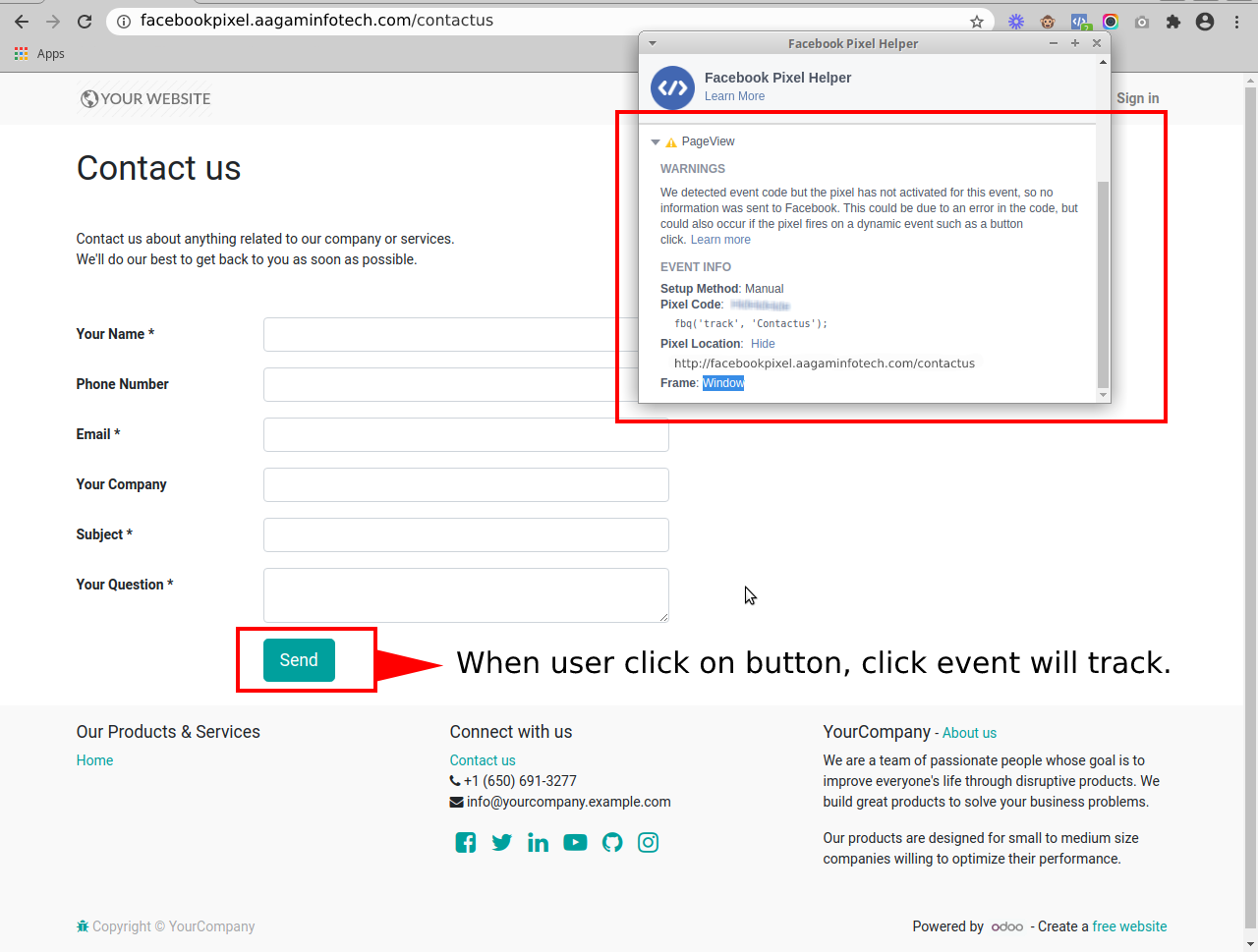
Task: View site information icon in address bar
Action: [x=124, y=21]
